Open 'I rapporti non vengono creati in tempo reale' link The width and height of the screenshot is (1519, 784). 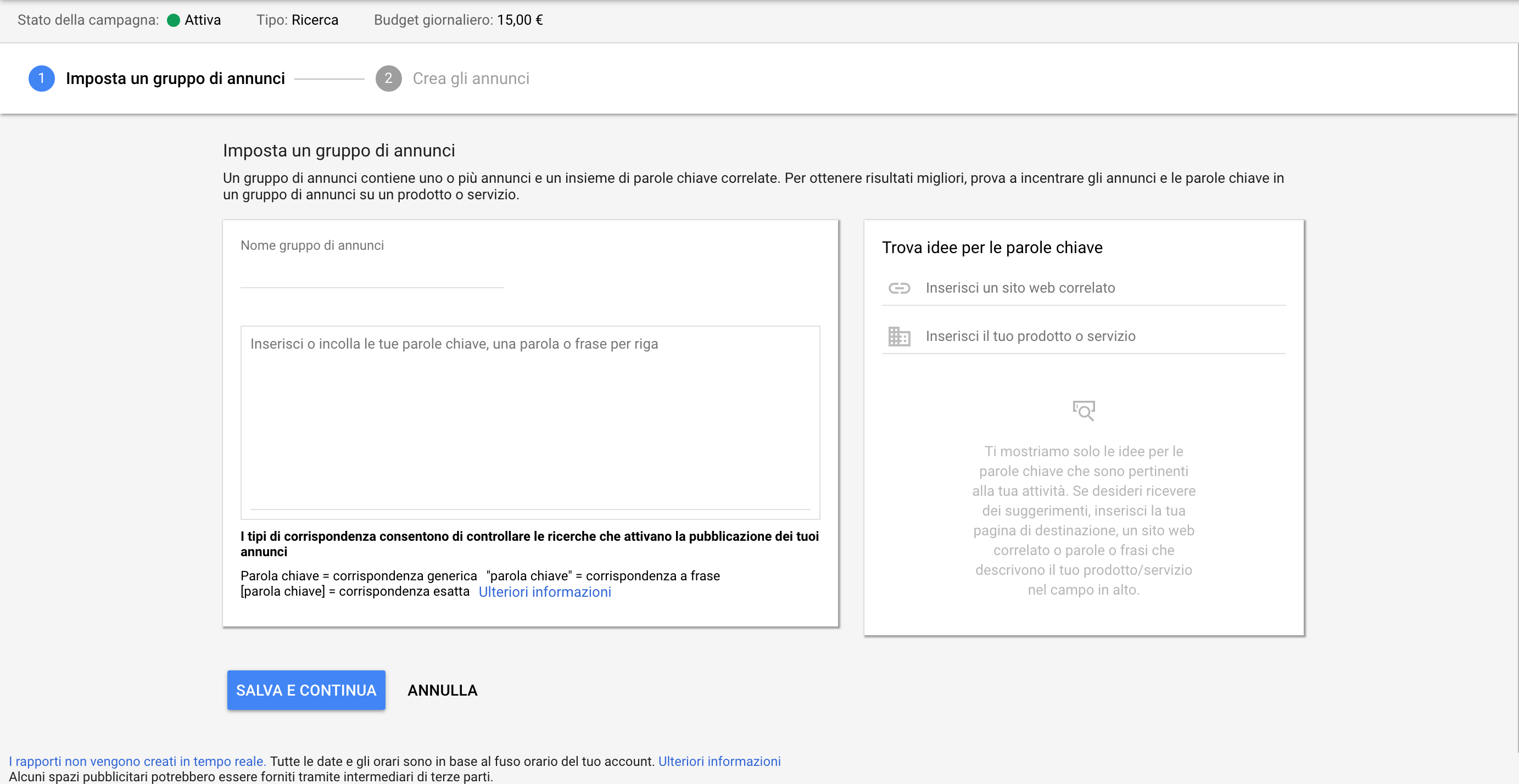pos(137,761)
